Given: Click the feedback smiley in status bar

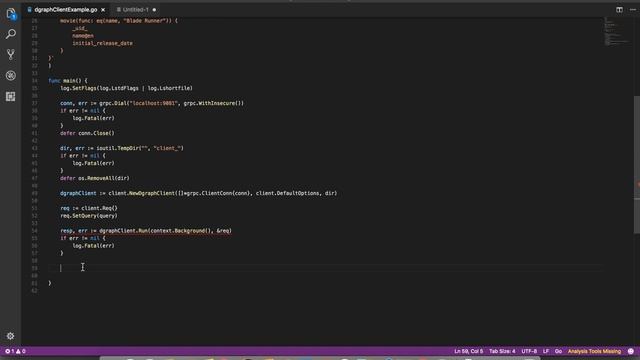Looking at the screenshot, I should pos(631,351).
